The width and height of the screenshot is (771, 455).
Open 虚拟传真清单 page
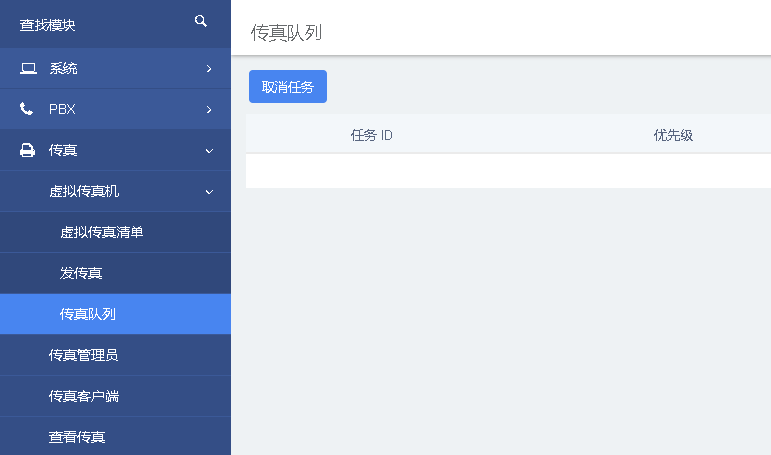pyautogui.click(x=115, y=232)
